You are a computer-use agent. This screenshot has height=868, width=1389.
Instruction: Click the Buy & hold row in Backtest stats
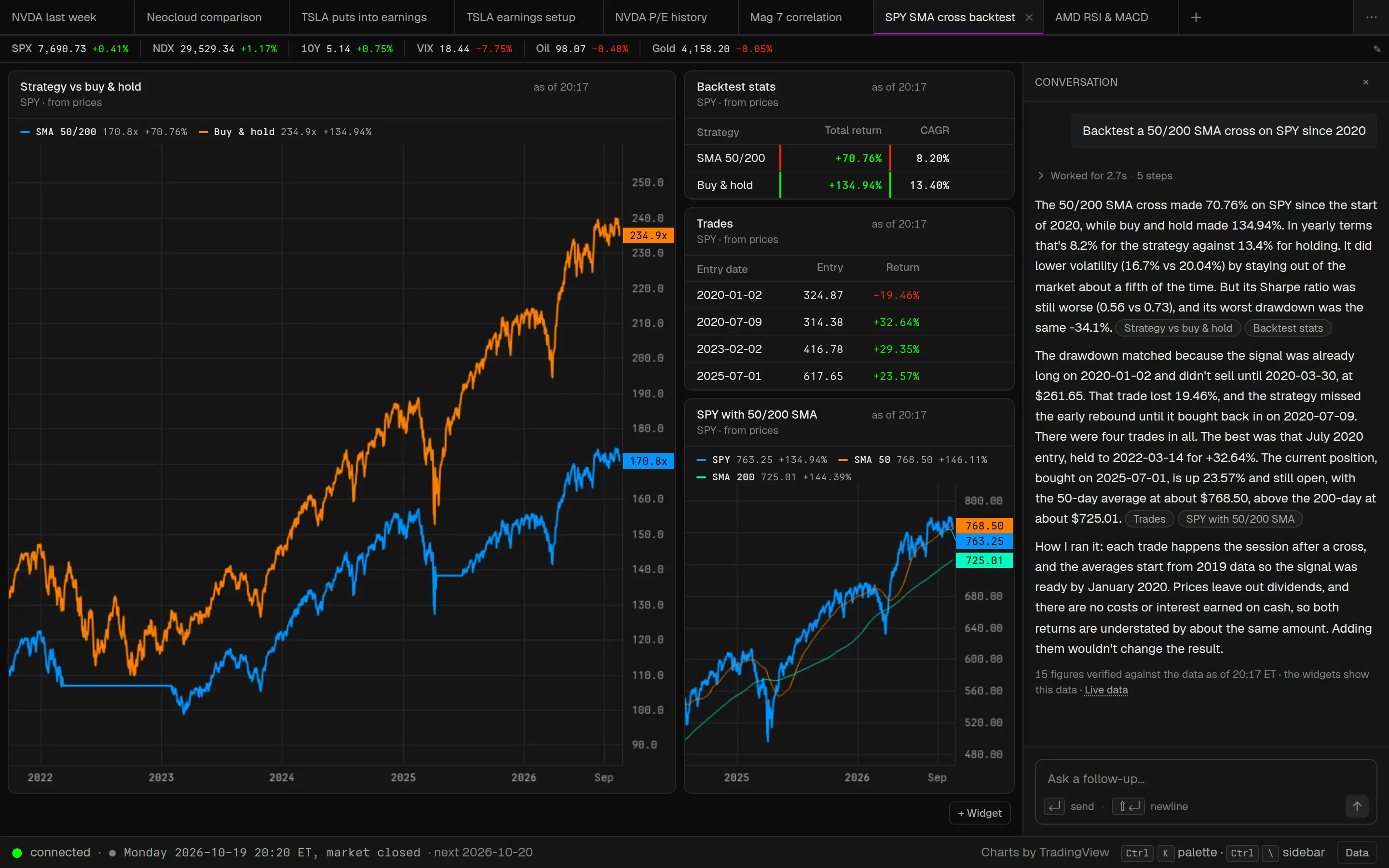tap(849, 185)
